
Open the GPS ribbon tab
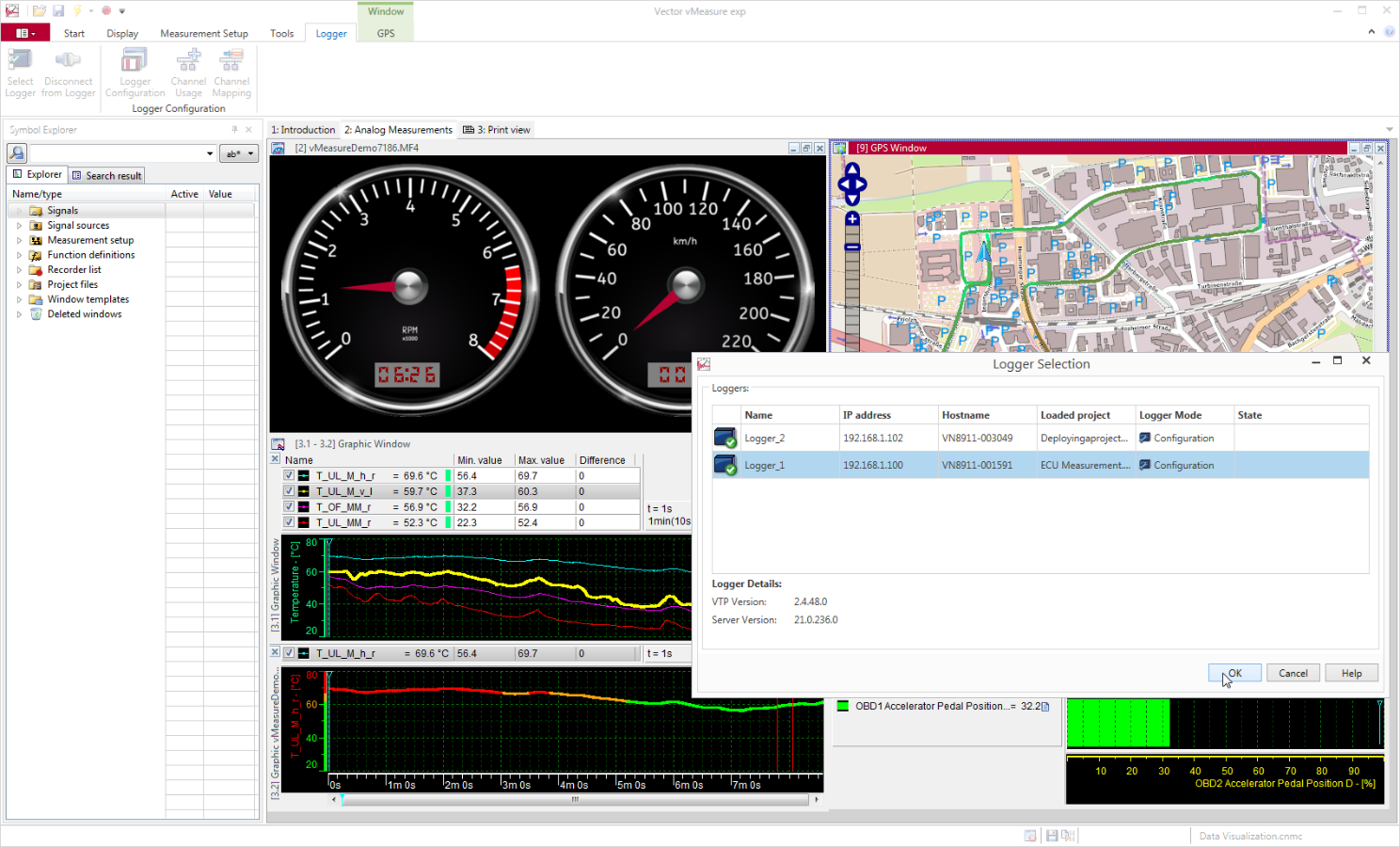point(386,33)
